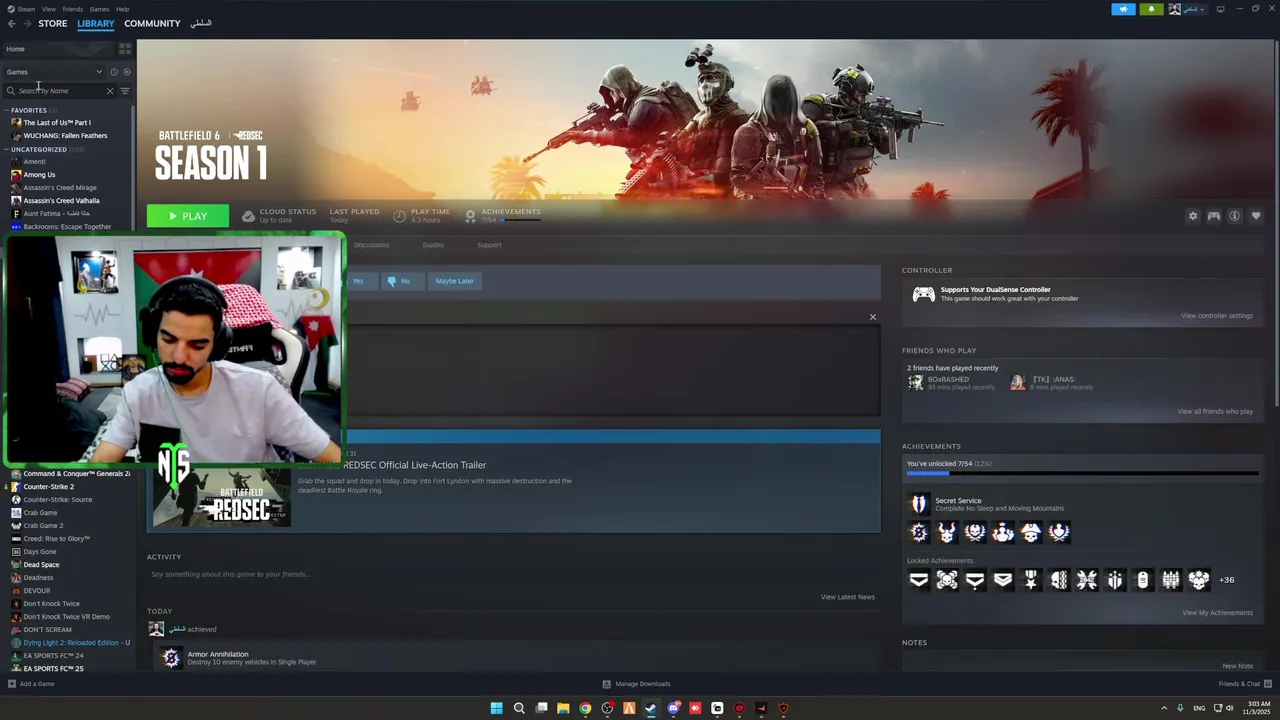Screen dimensions: 1280x720
Task: Open View My Achievements link
Action: click(x=1217, y=613)
